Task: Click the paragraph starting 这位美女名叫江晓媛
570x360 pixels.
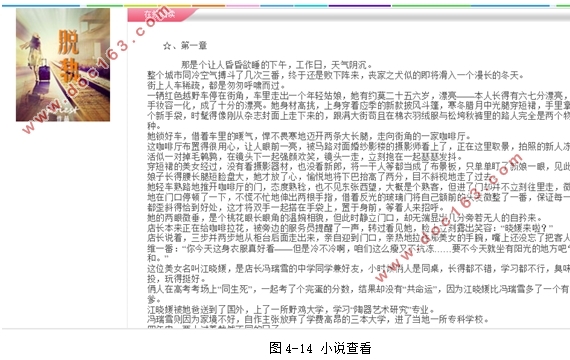Action: [358, 274]
